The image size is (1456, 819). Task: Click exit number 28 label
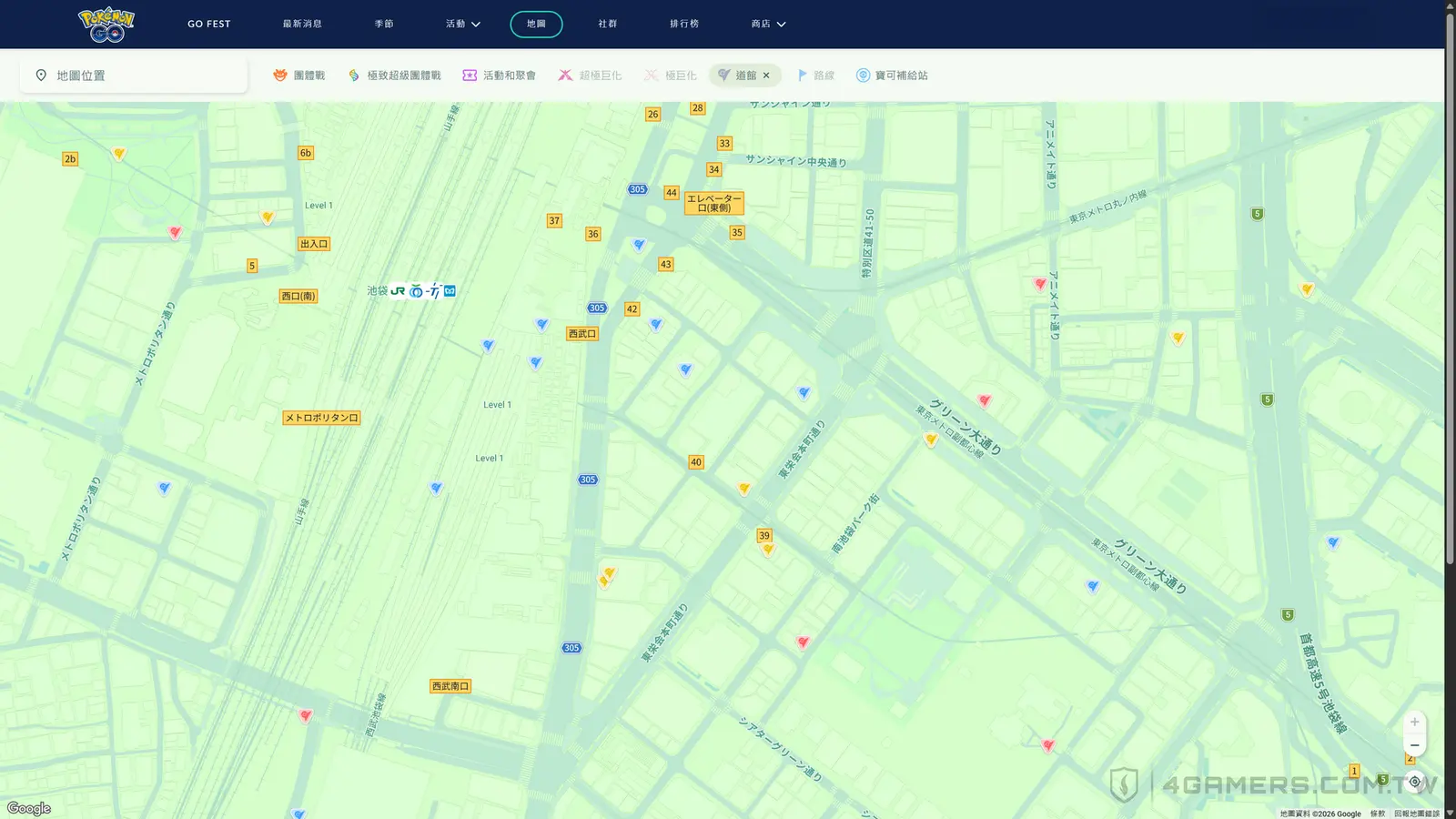(698, 108)
